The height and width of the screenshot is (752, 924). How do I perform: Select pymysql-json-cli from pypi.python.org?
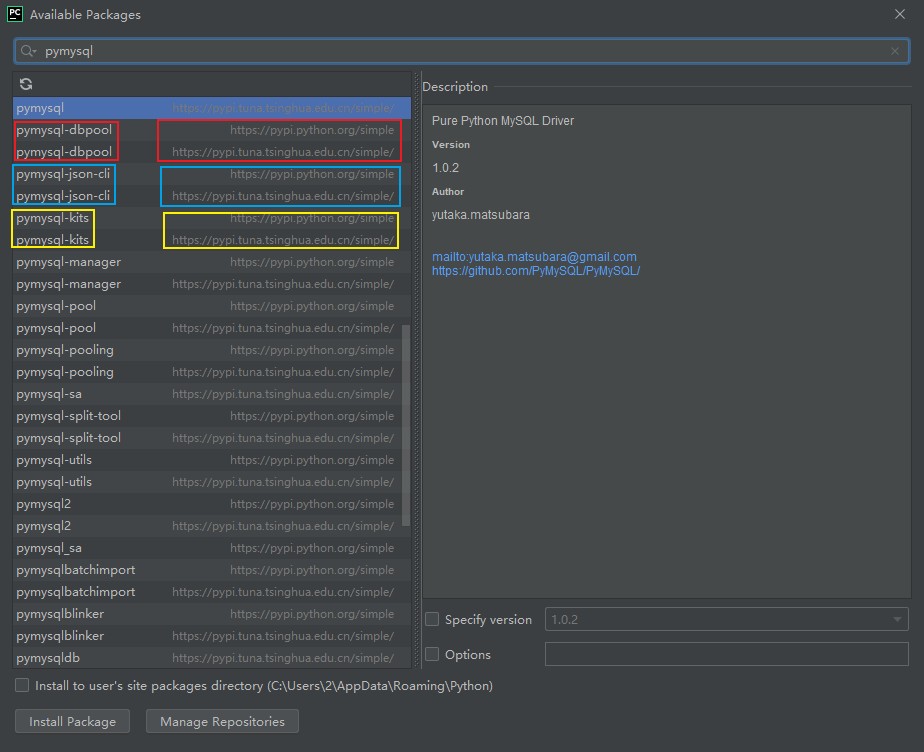(x=212, y=174)
